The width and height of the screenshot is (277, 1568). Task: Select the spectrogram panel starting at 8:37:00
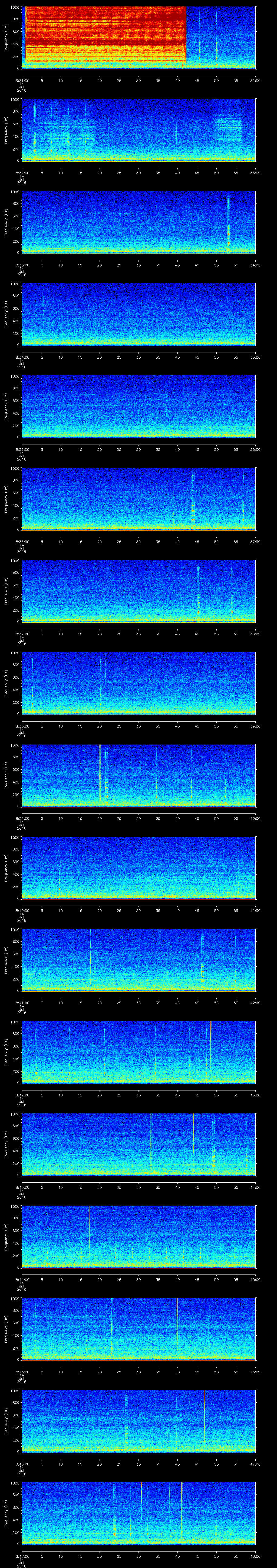[139, 590]
